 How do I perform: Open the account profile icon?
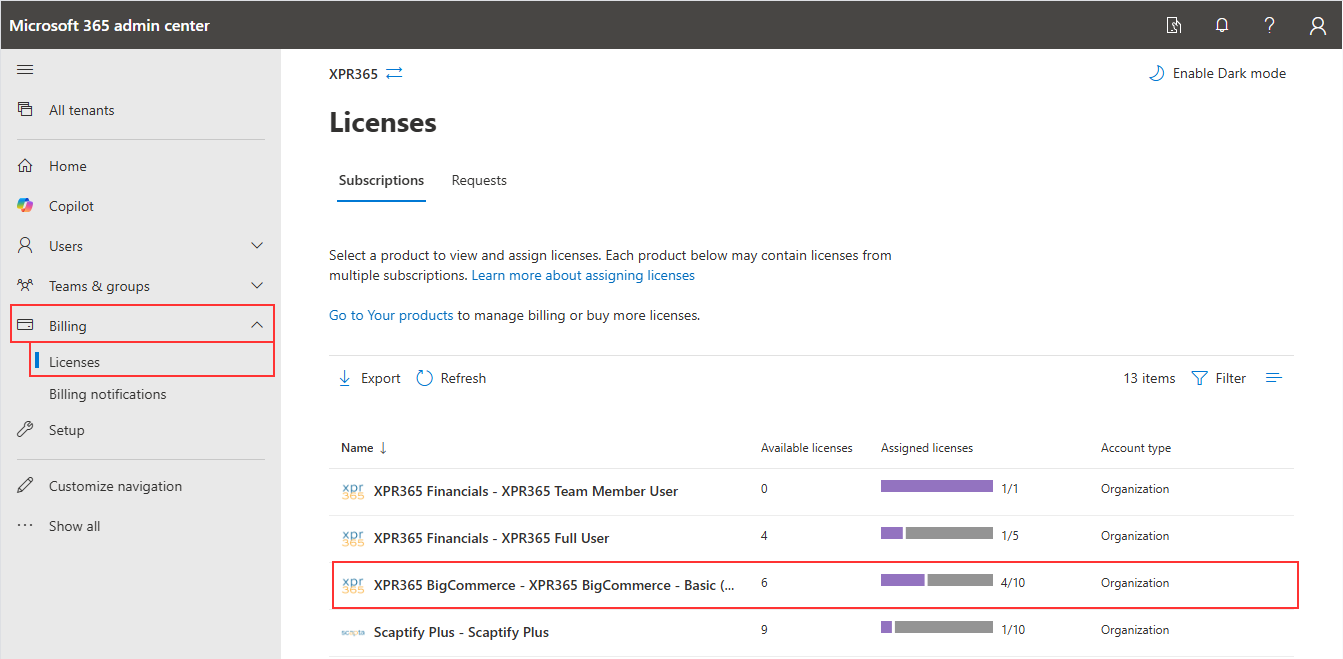click(1317, 24)
